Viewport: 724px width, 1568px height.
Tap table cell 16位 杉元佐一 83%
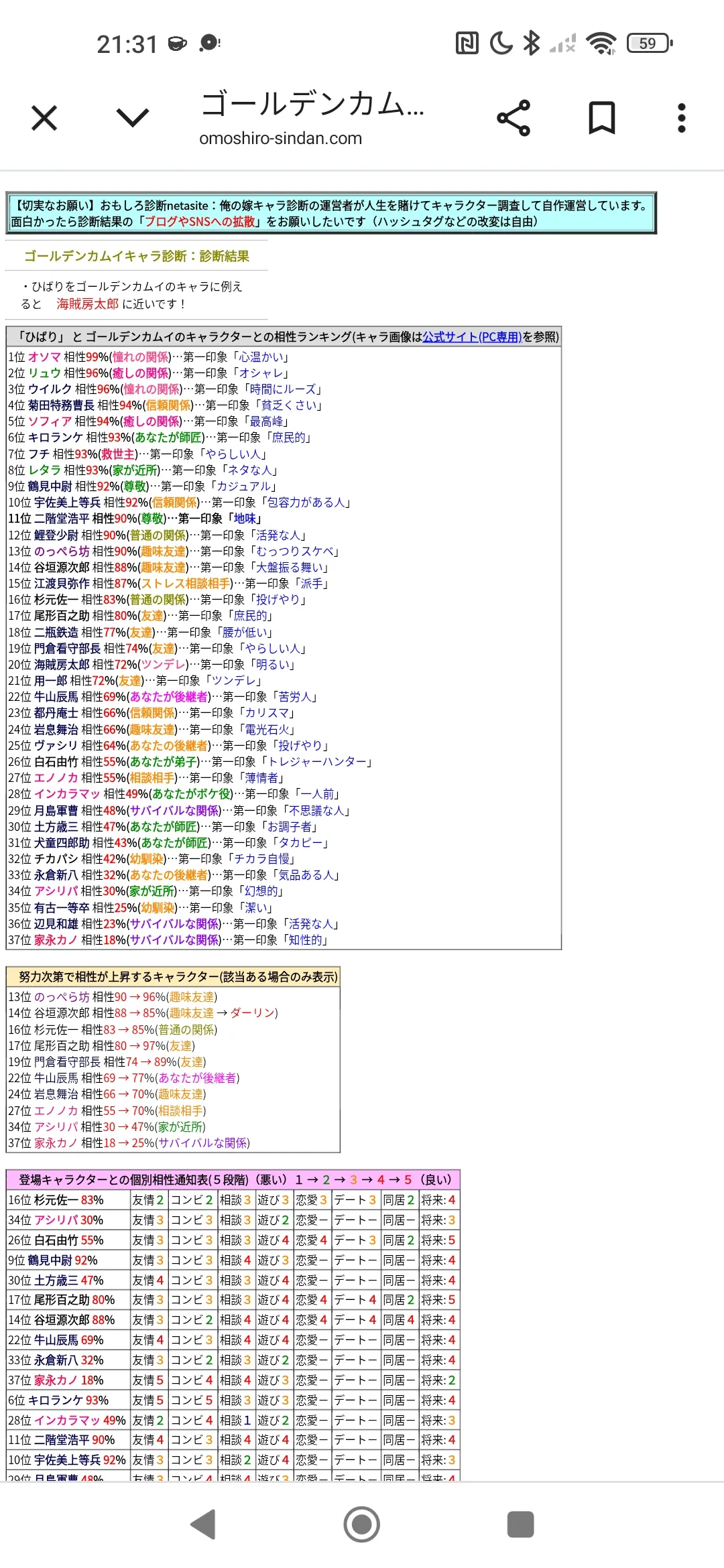68,1200
